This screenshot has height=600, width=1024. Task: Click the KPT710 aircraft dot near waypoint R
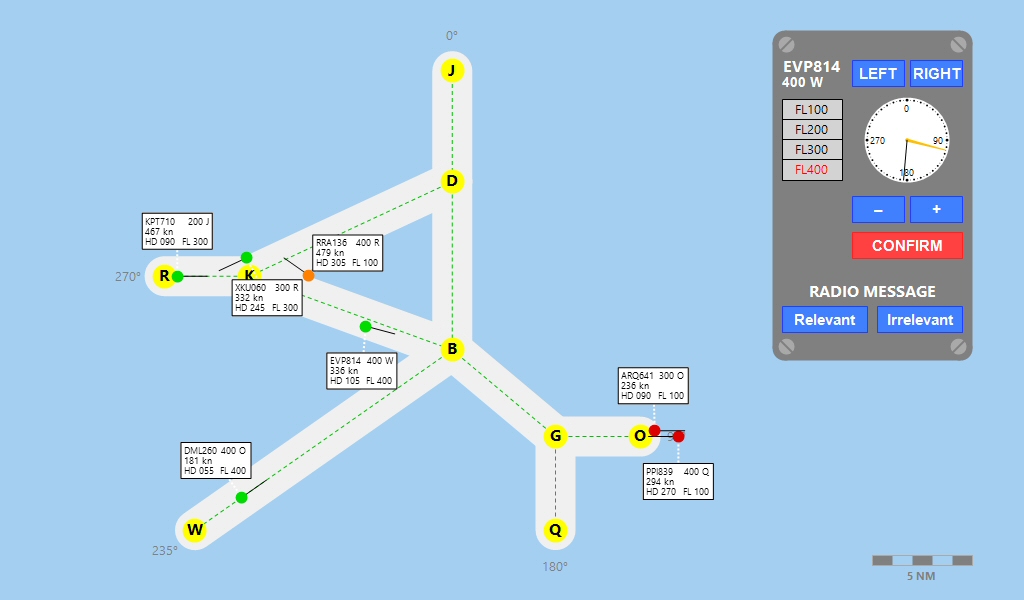177,276
